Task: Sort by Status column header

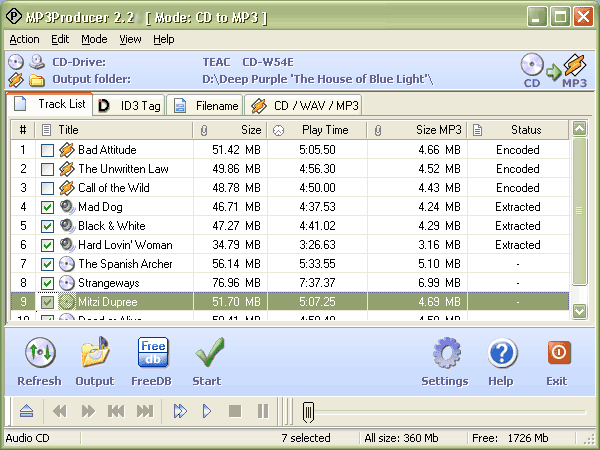Action: (x=518, y=130)
